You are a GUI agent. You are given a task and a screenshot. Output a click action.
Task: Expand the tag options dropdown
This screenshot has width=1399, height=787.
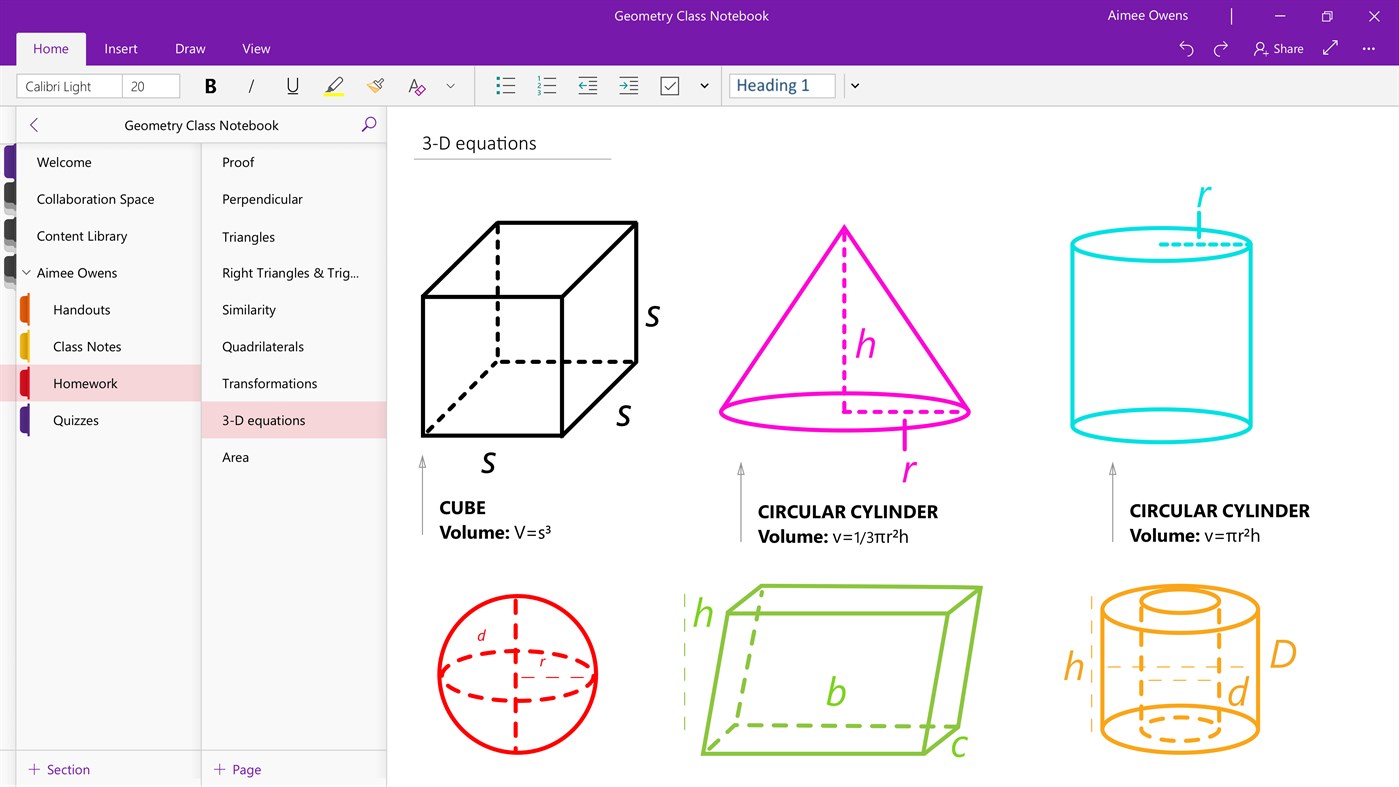pyautogui.click(x=704, y=86)
